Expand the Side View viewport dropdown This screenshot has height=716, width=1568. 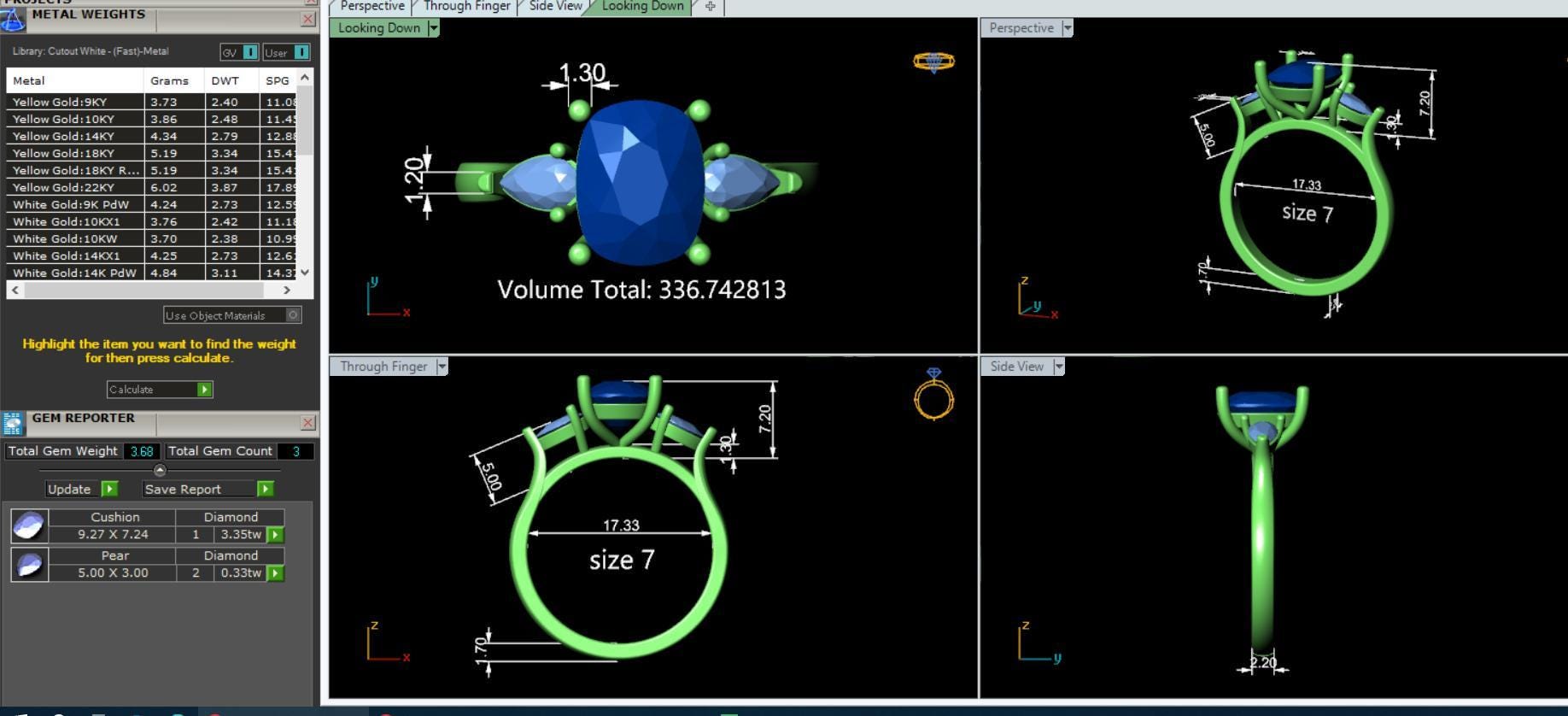tap(1059, 367)
